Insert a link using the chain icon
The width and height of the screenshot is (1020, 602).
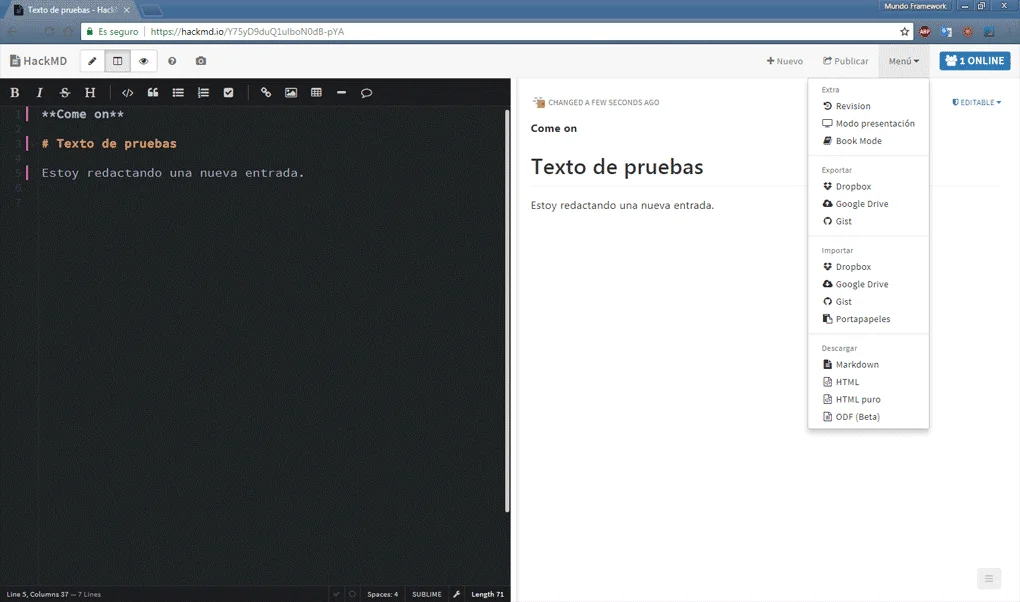pyautogui.click(x=265, y=92)
